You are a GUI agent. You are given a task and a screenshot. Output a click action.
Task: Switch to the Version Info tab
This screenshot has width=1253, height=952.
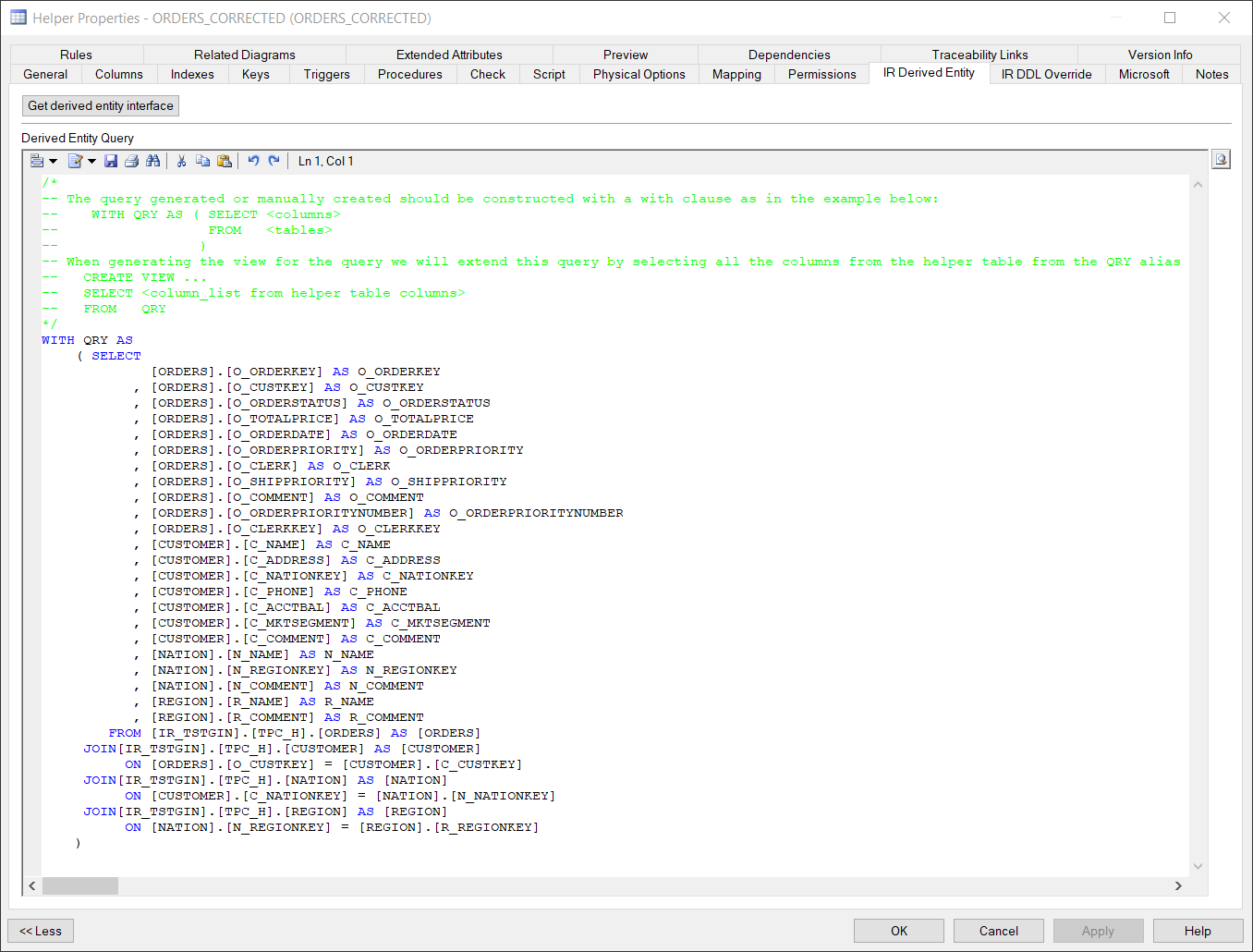click(x=1160, y=55)
